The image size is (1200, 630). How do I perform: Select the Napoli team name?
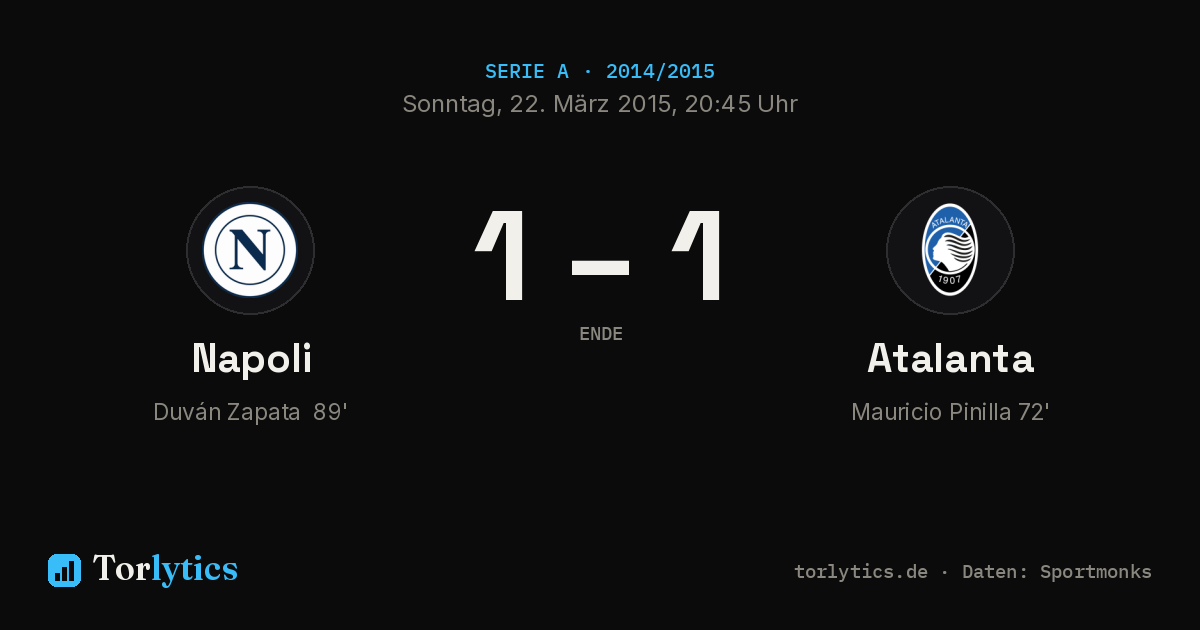[252, 359]
